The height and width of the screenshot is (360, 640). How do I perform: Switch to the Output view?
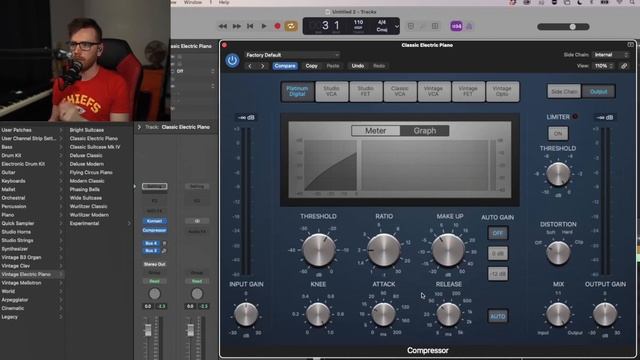598,92
